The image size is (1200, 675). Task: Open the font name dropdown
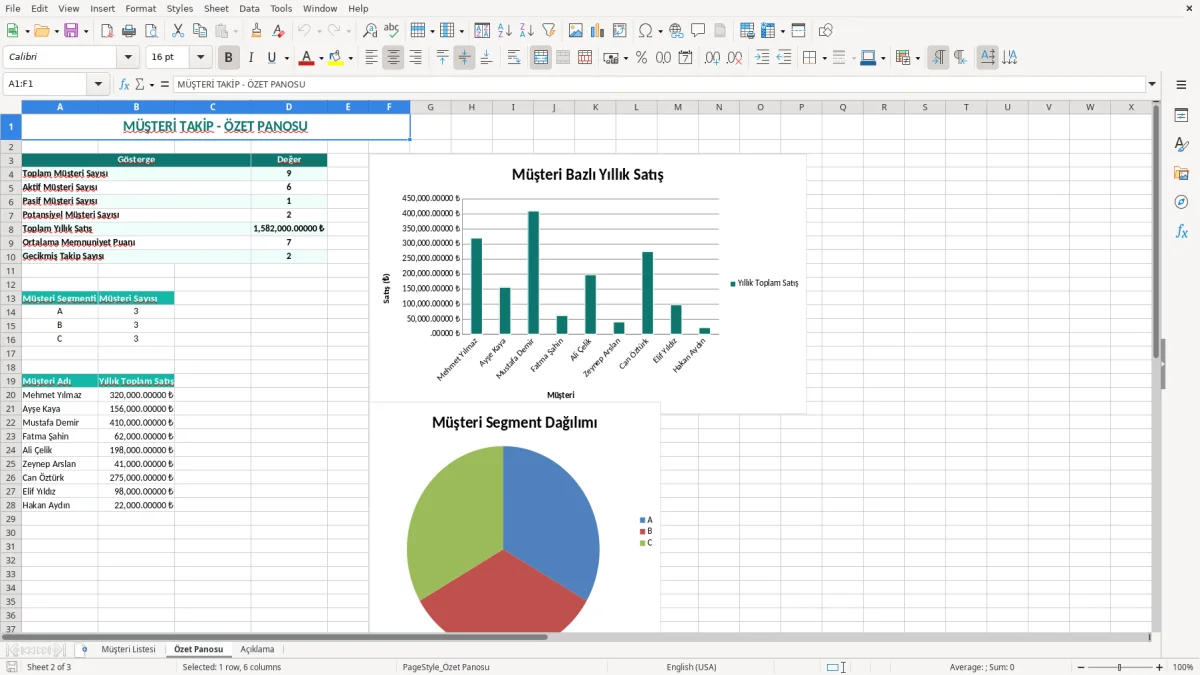coord(127,58)
